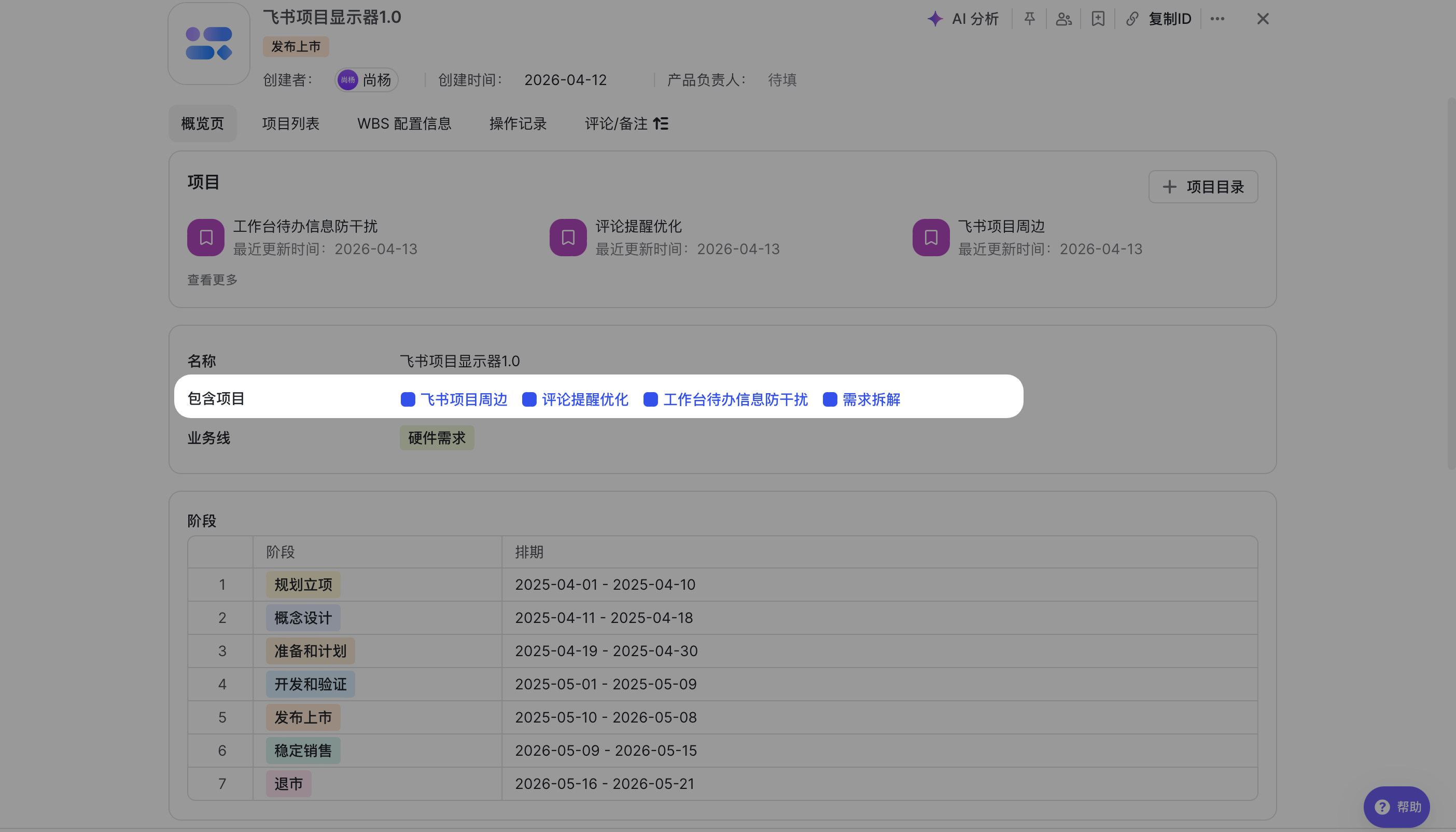Image resolution: width=1456 pixels, height=832 pixels.
Task: Open the members icon in header
Action: (1063, 19)
